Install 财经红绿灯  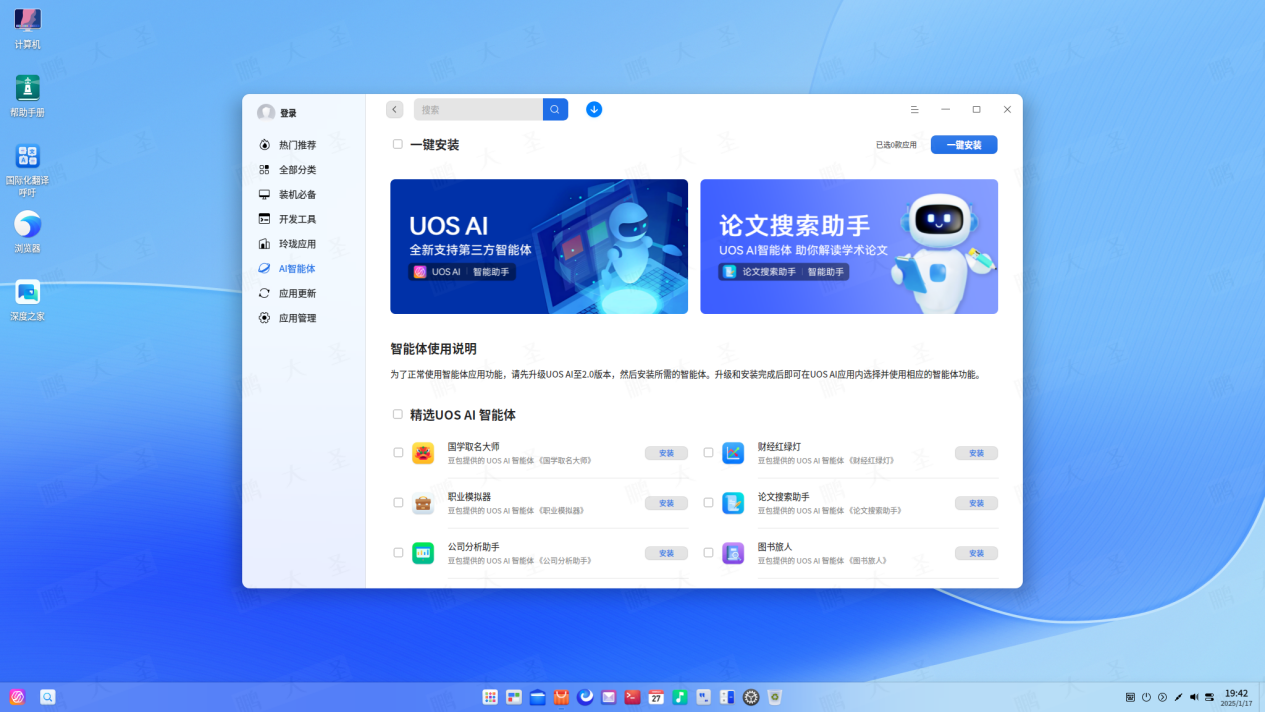(x=976, y=453)
